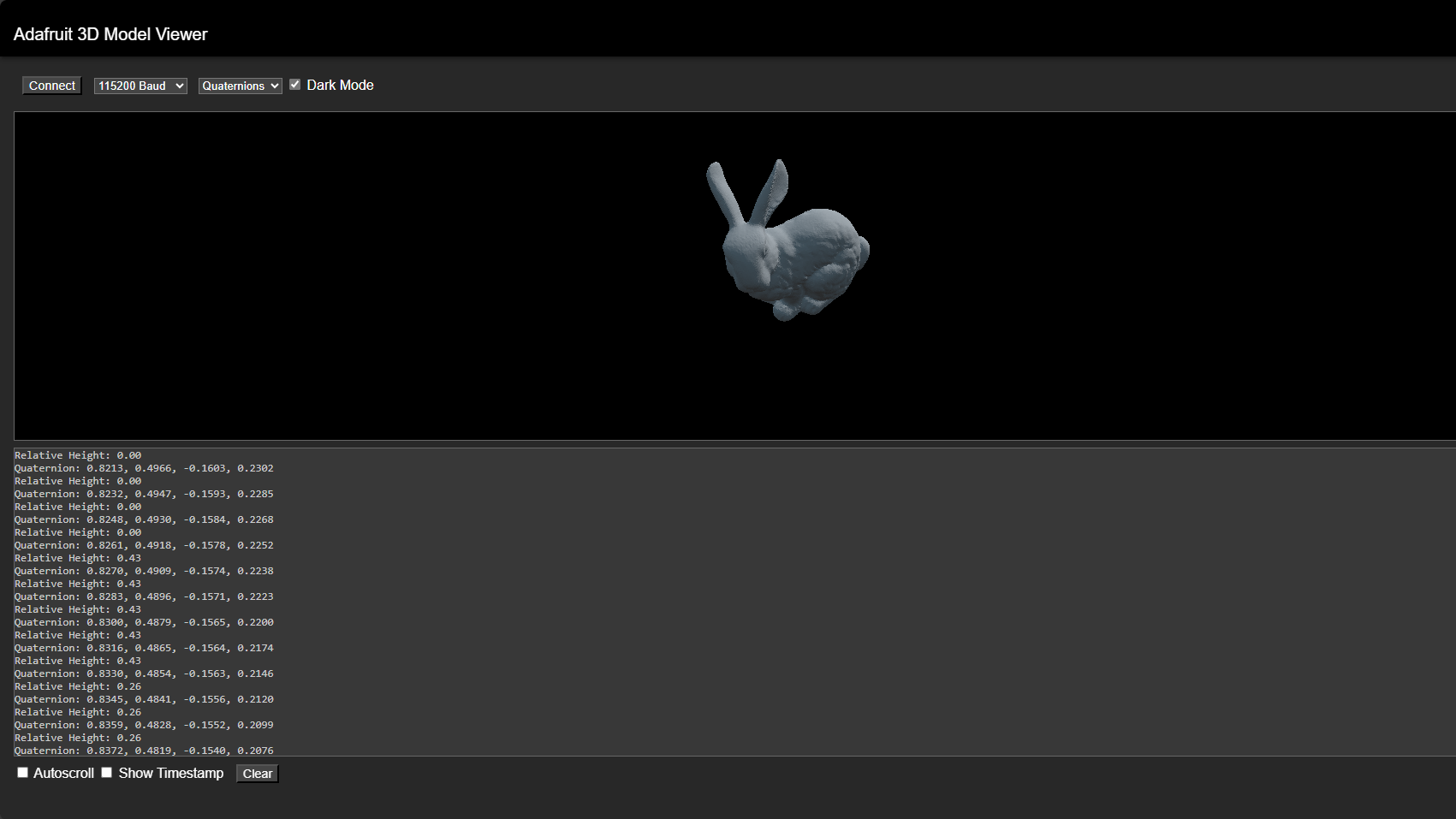Click the Dark Mode label text
This screenshot has width=1456, height=819.
(x=340, y=86)
